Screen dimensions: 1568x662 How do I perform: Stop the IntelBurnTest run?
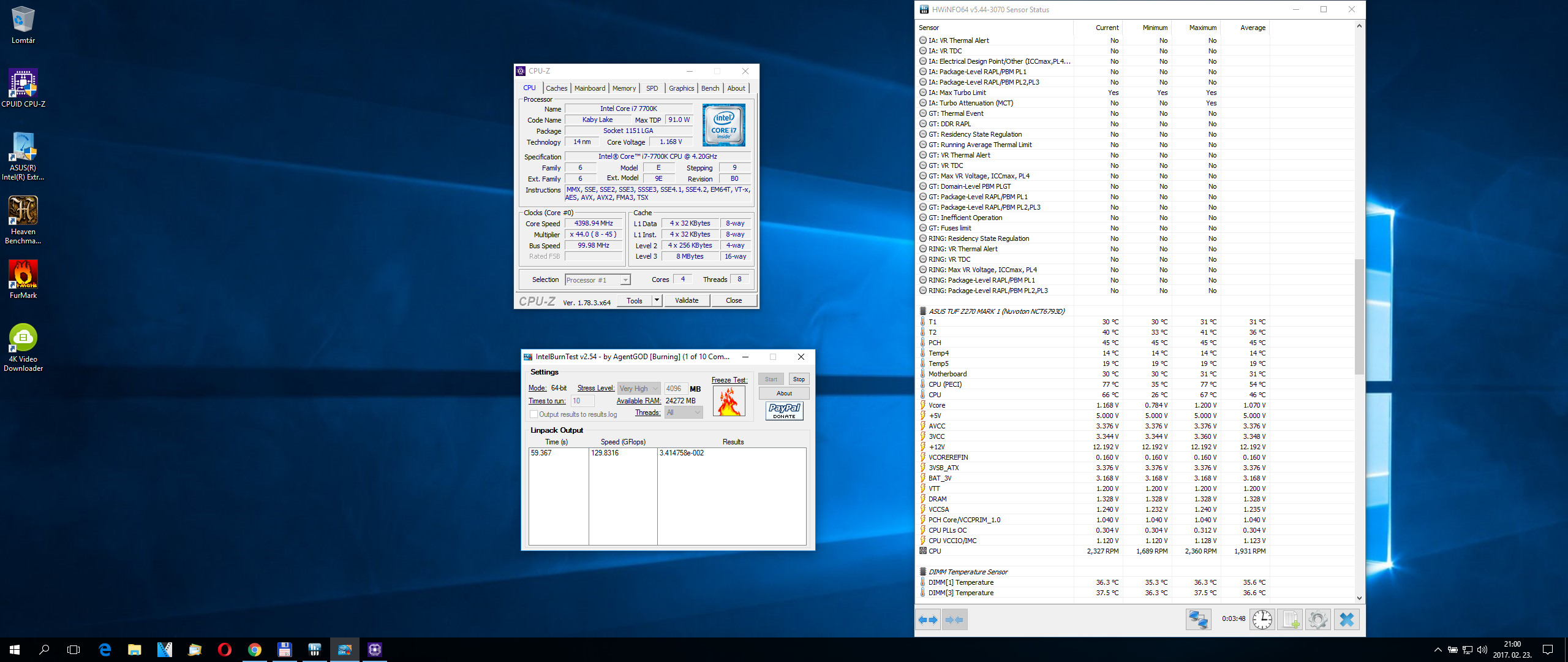pos(799,379)
